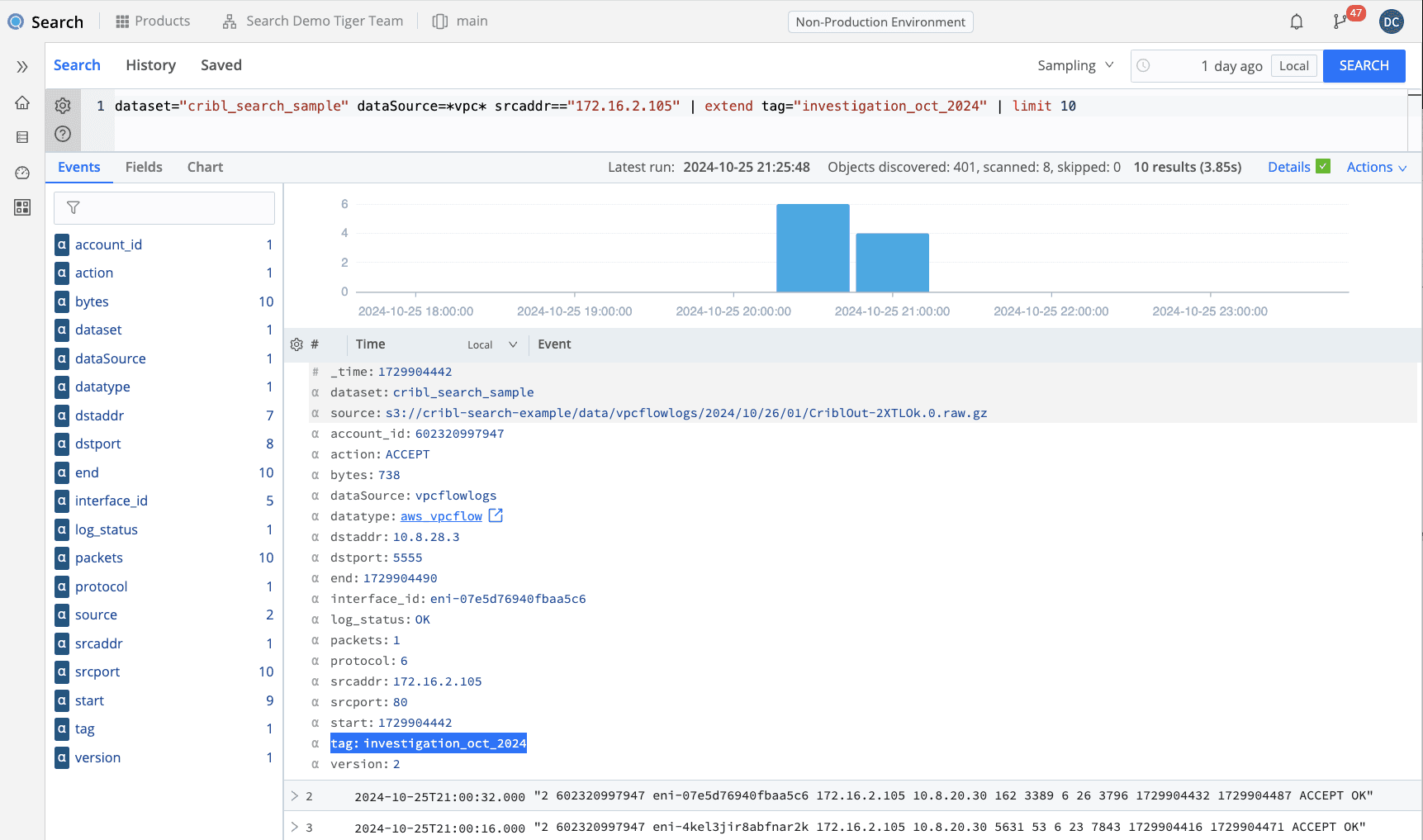Screen dimensions: 1423x840
Task: Open the git branch changes icon
Action: click(x=1340, y=22)
